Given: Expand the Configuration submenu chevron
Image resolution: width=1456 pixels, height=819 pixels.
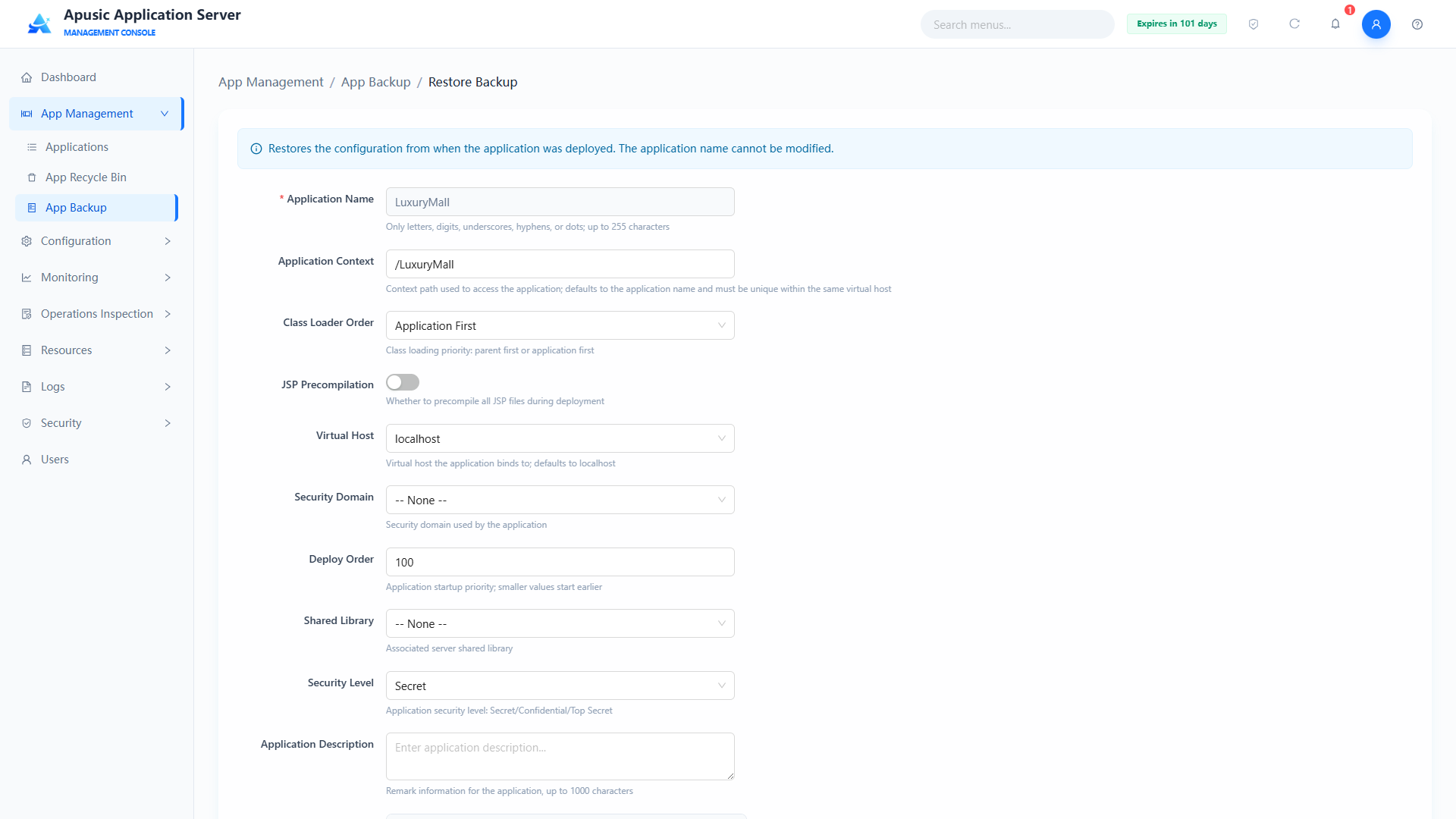Looking at the screenshot, I should click(168, 241).
